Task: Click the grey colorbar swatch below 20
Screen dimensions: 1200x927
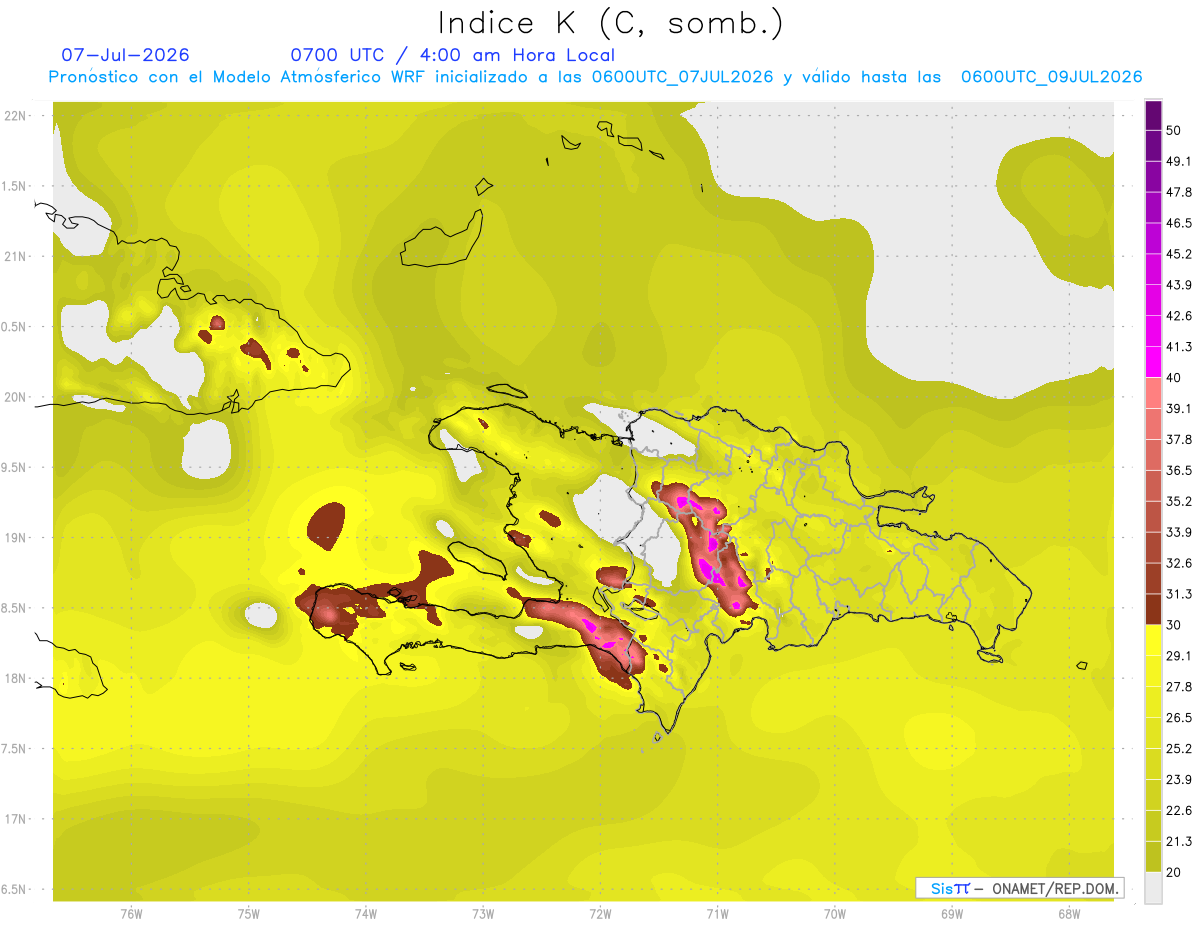Action: (x=1153, y=888)
